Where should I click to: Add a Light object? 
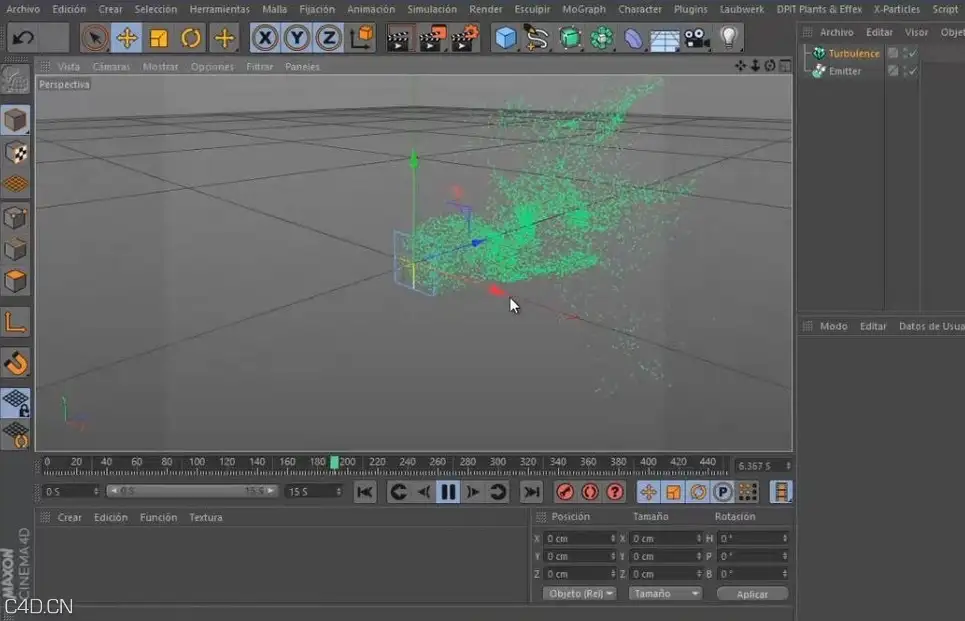pyautogui.click(x=729, y=38)
